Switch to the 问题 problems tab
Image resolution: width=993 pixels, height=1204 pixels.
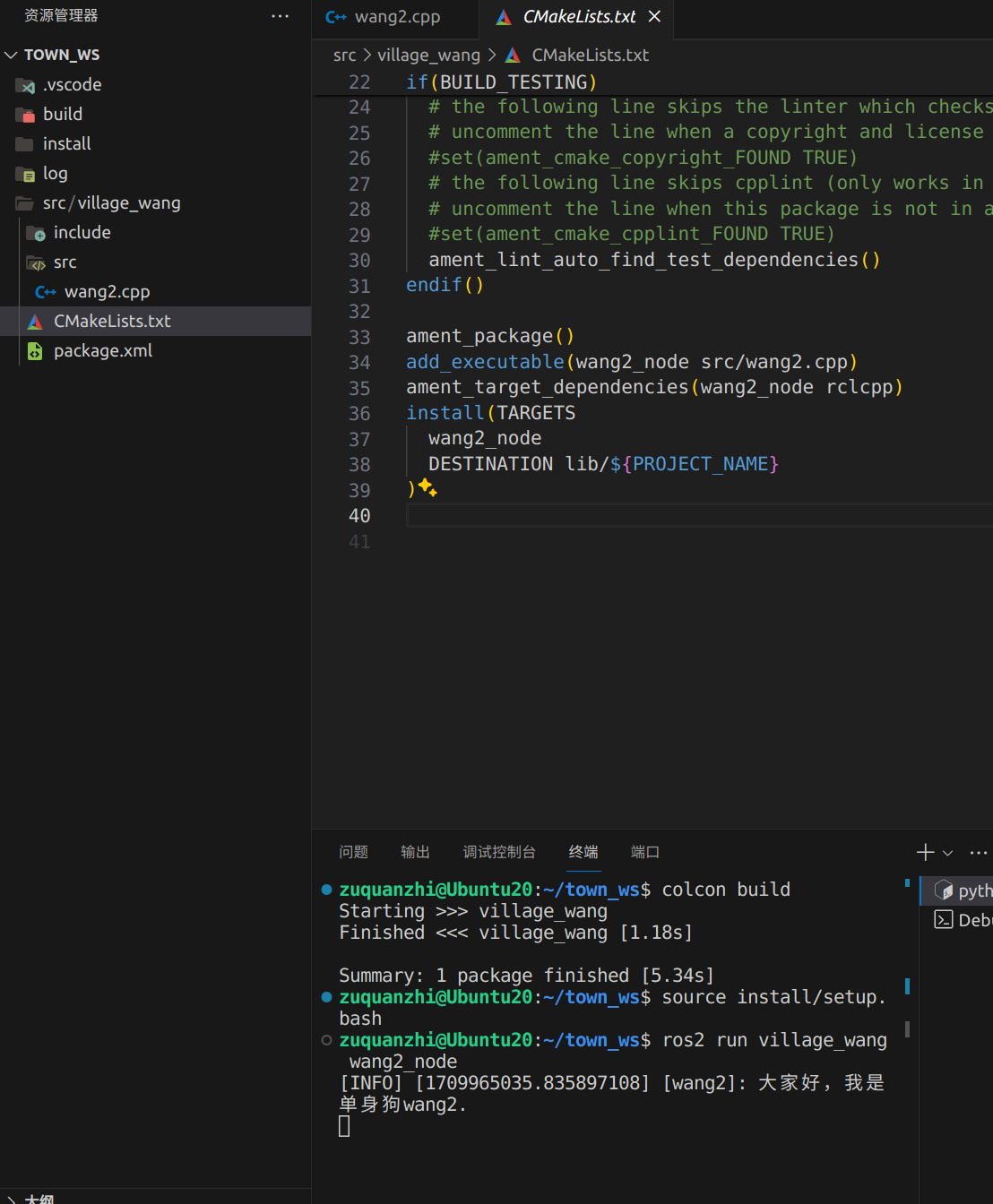point(353,852)
